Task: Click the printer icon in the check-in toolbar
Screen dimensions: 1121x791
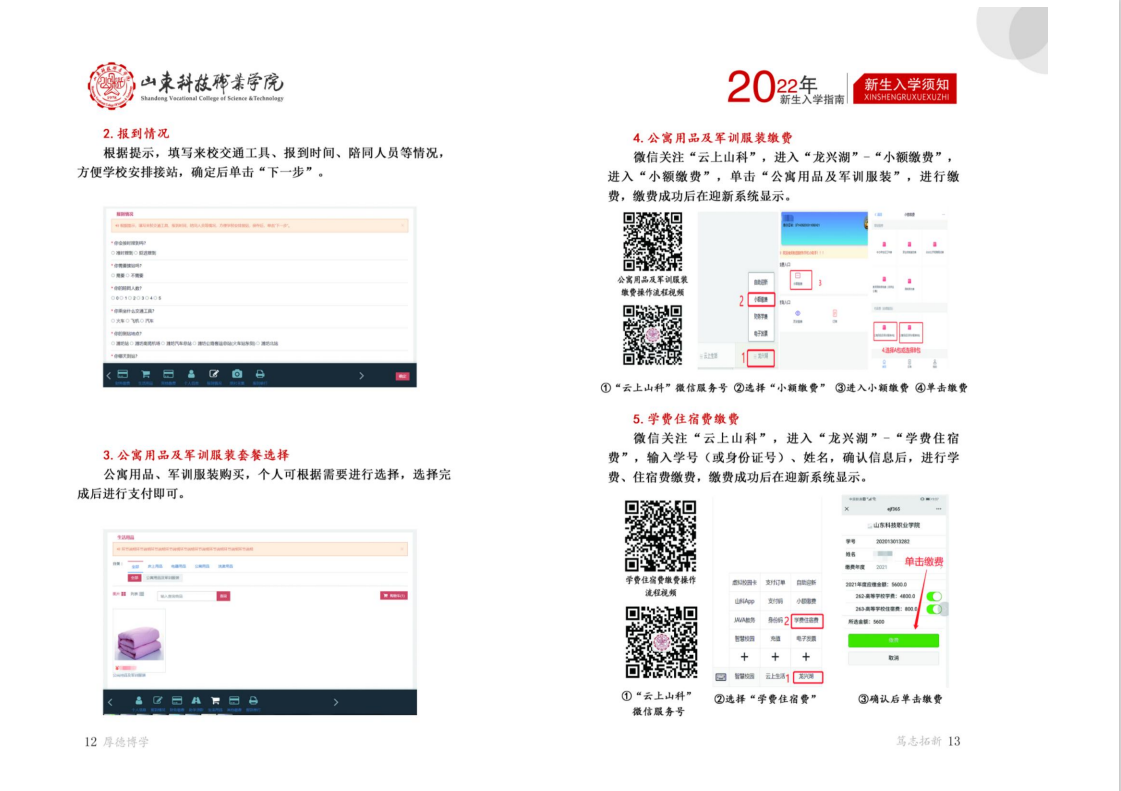Action: 260,373
